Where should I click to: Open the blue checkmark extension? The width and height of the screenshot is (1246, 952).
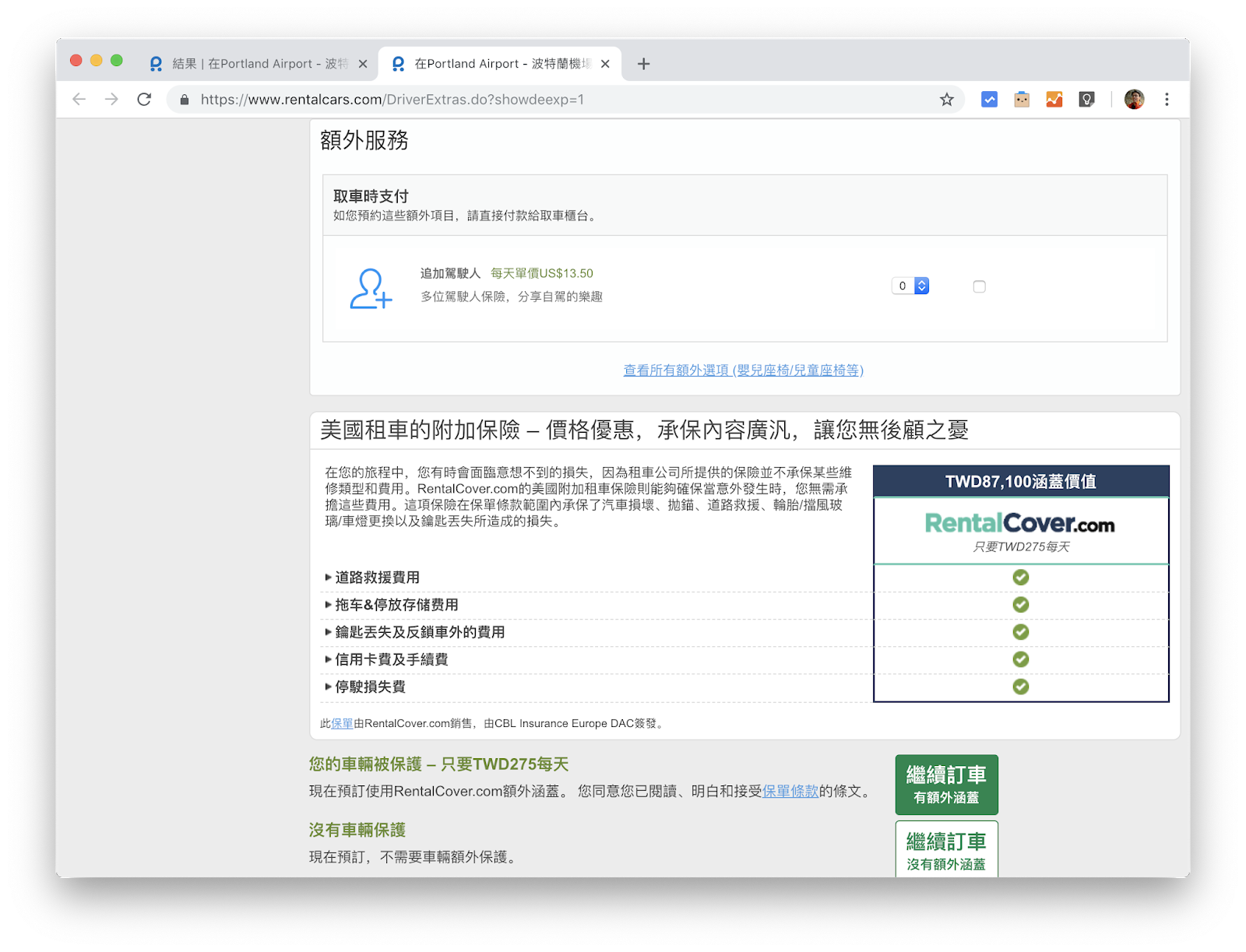(989, 100)
